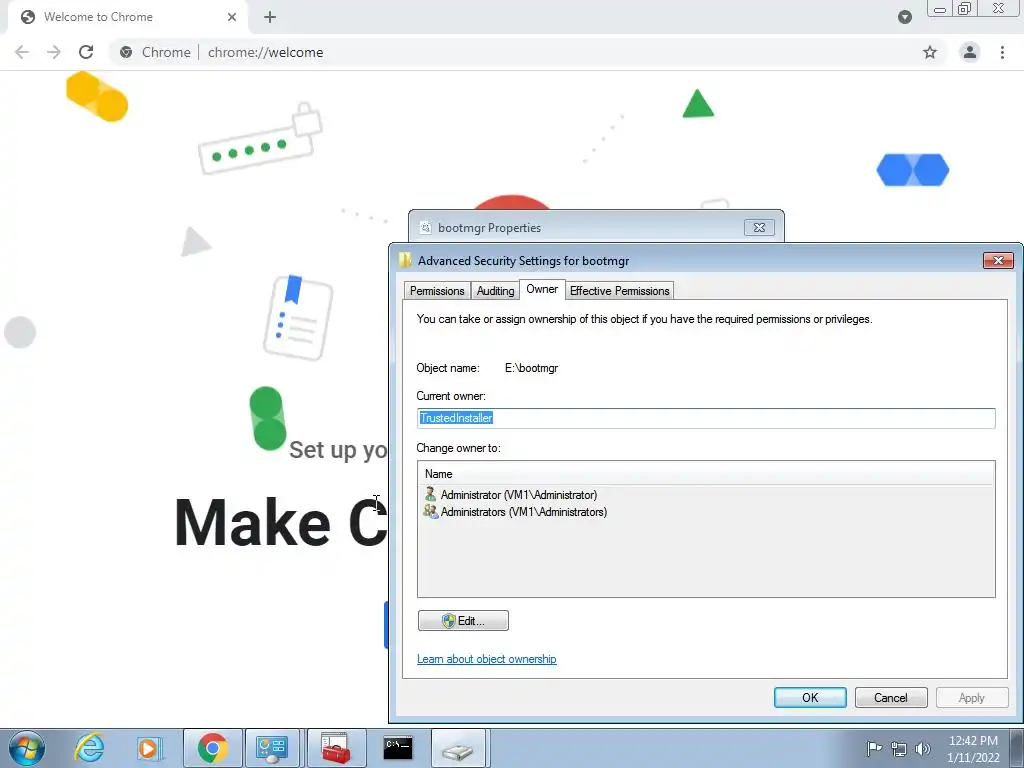Click OK in Advanced Security Settings
The image size is (1024, 768).
click(x=810, y=697)
